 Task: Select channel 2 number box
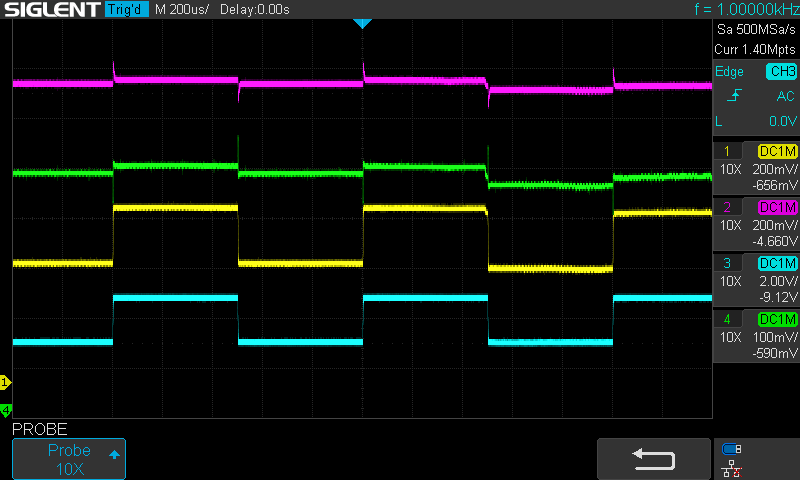pos(727,207)
